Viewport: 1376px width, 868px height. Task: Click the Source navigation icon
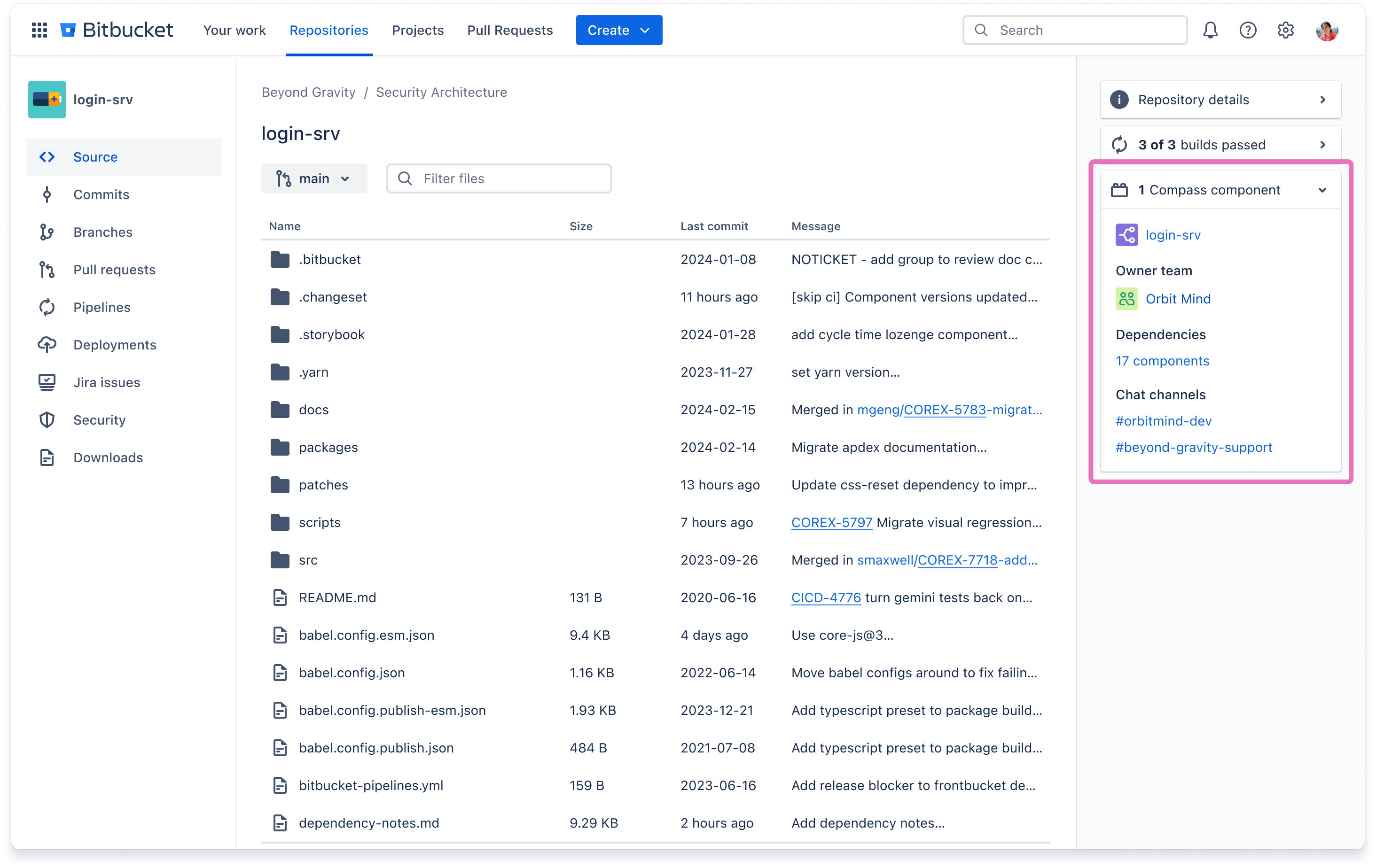point(47,156)
